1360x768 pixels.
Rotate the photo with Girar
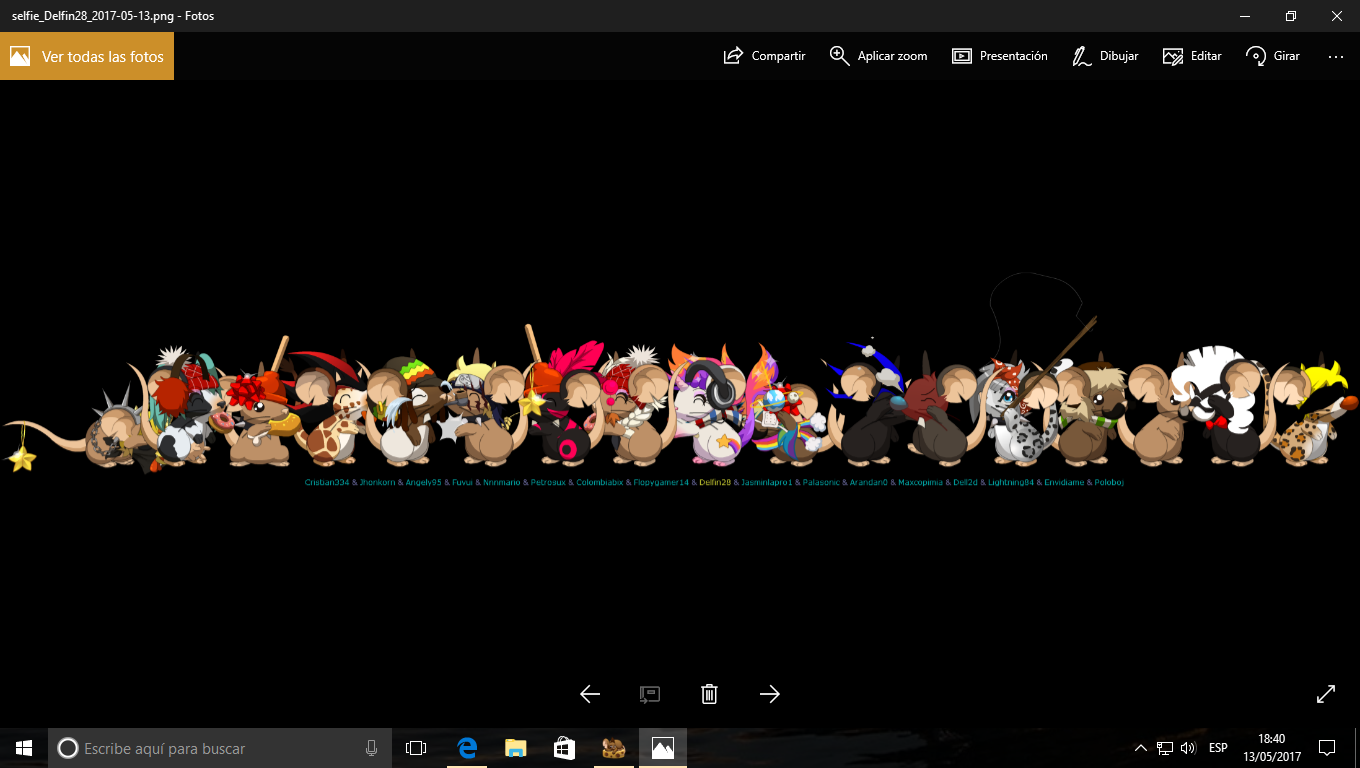1273,56
